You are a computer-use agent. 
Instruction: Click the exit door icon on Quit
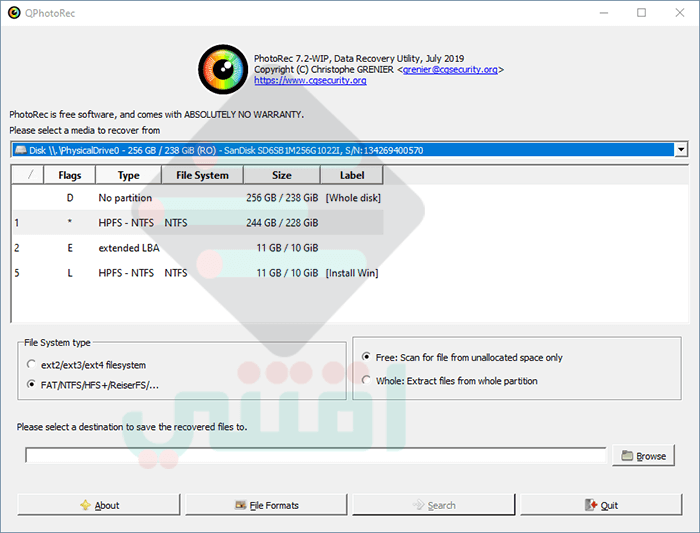[591, 505]
